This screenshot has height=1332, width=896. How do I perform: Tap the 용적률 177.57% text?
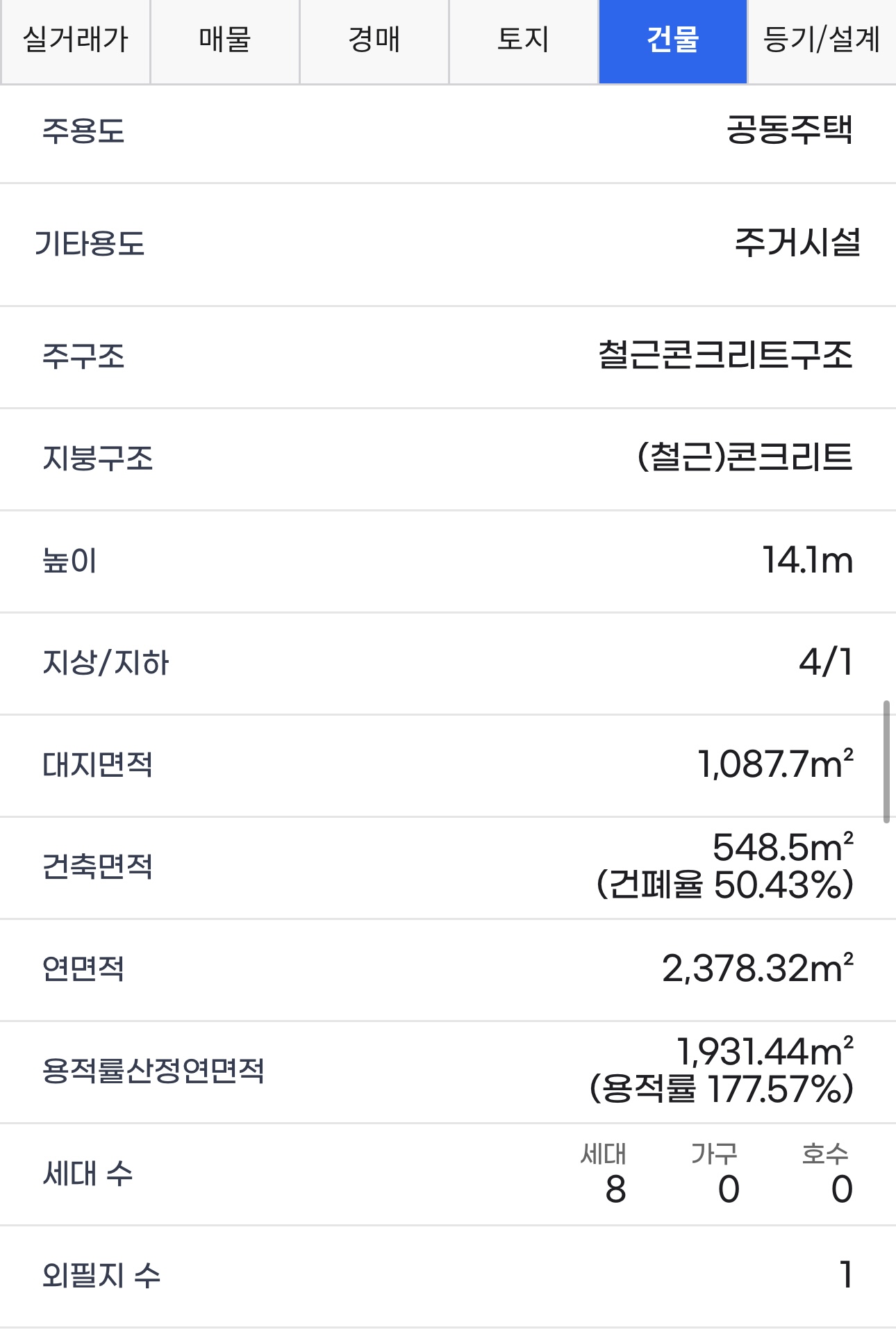click(722, 1089)
